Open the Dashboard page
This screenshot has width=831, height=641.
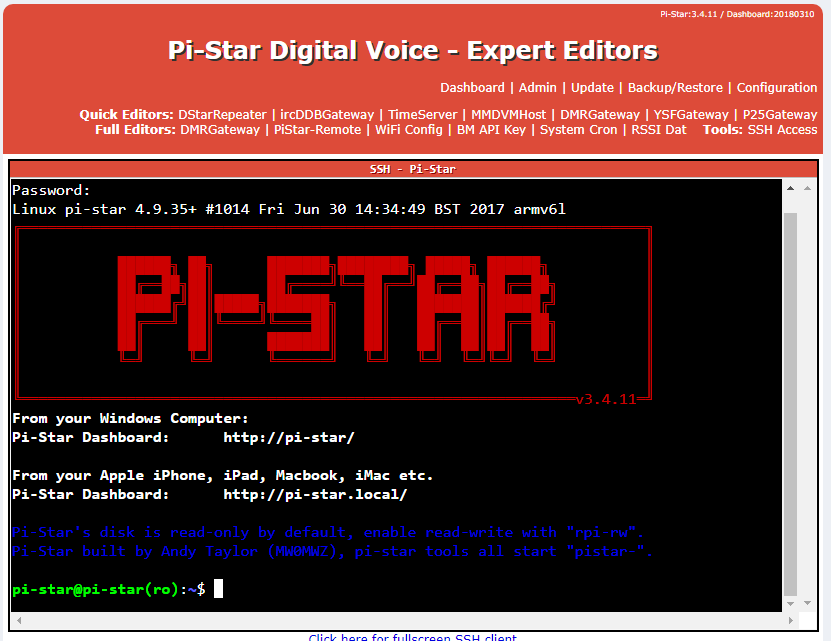[x=472, y=88]
